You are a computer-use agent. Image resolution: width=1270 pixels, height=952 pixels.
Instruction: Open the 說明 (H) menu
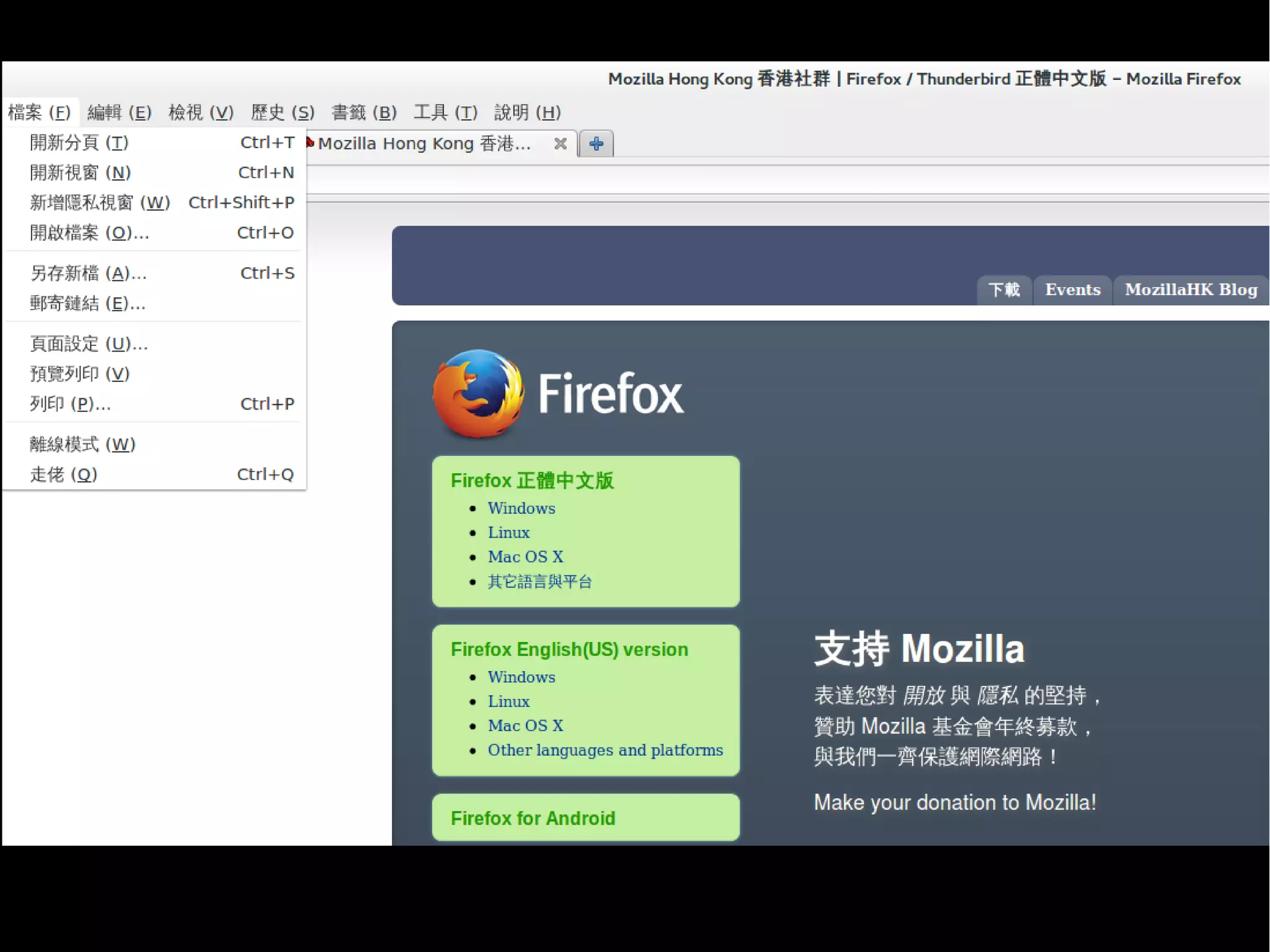(527, 112)
